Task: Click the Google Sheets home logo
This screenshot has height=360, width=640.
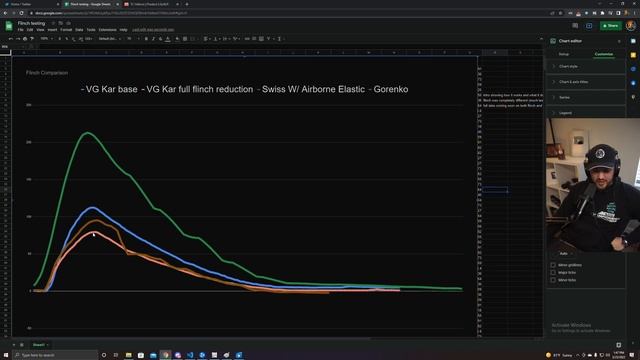Action: (9, 26)
